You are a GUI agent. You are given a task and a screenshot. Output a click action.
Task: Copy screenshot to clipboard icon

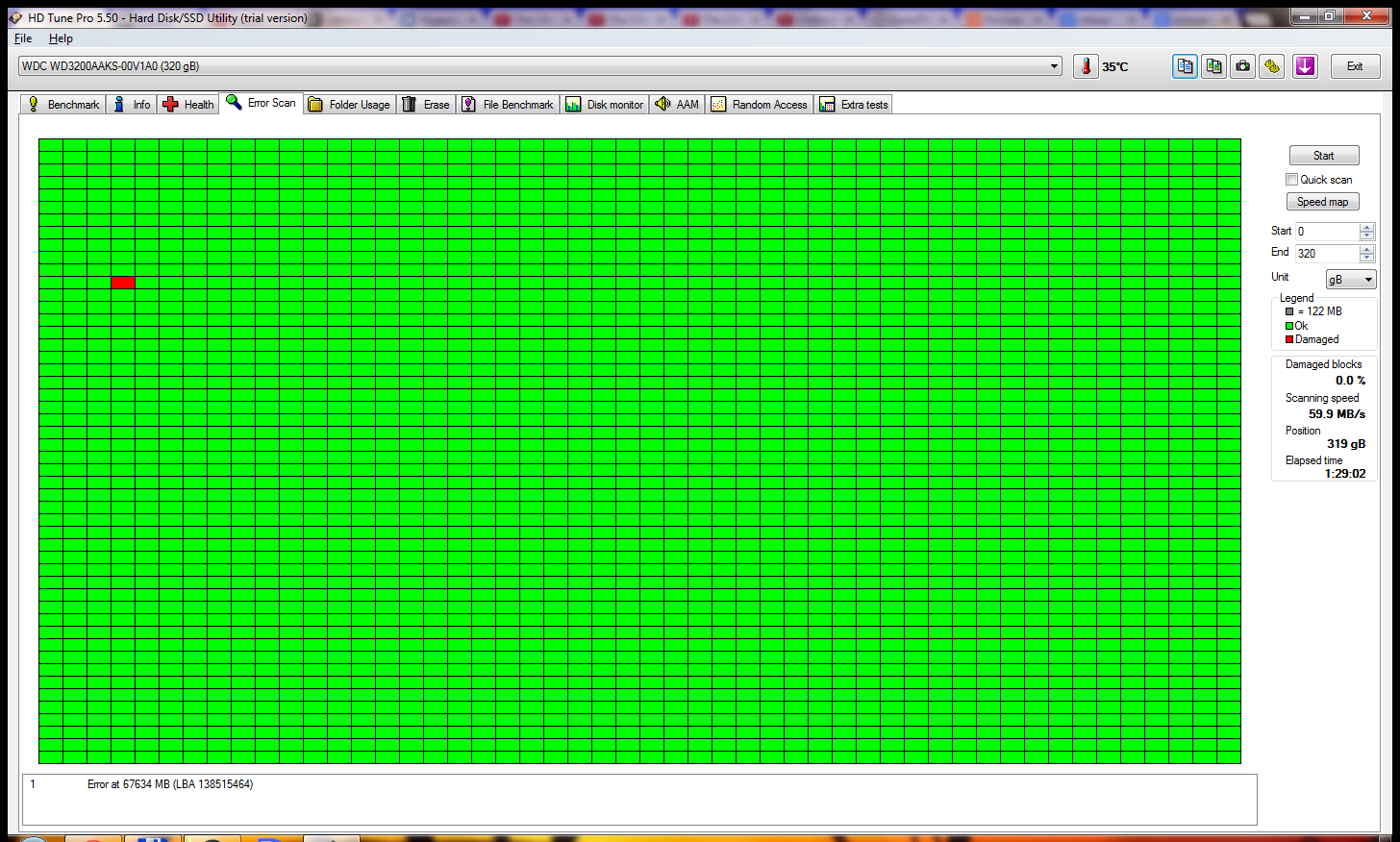(x=1213, y=66)
